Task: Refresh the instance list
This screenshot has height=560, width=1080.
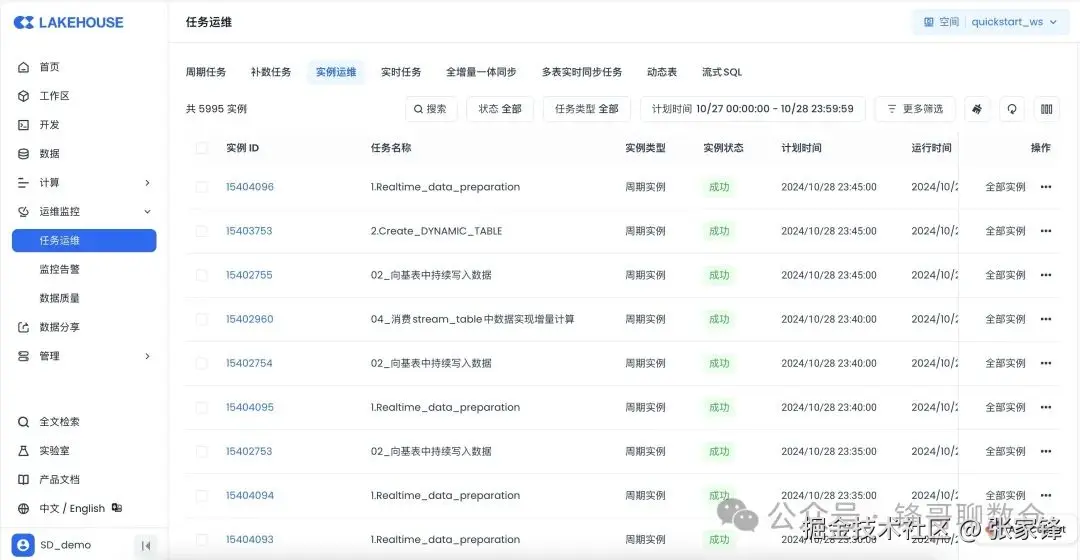Action: (x=1012, y=109)
